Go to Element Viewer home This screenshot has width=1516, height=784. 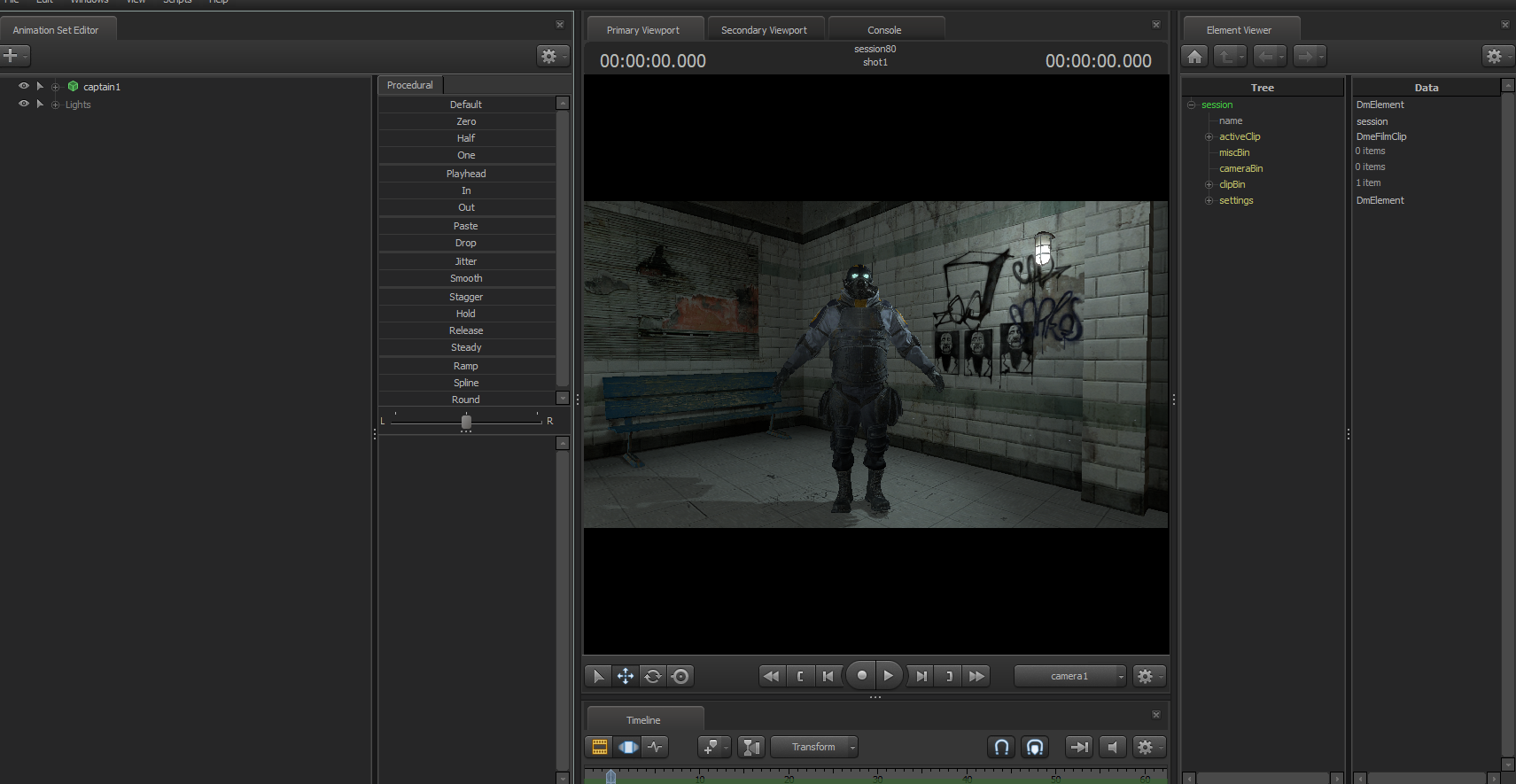[x=1195, y=57]
